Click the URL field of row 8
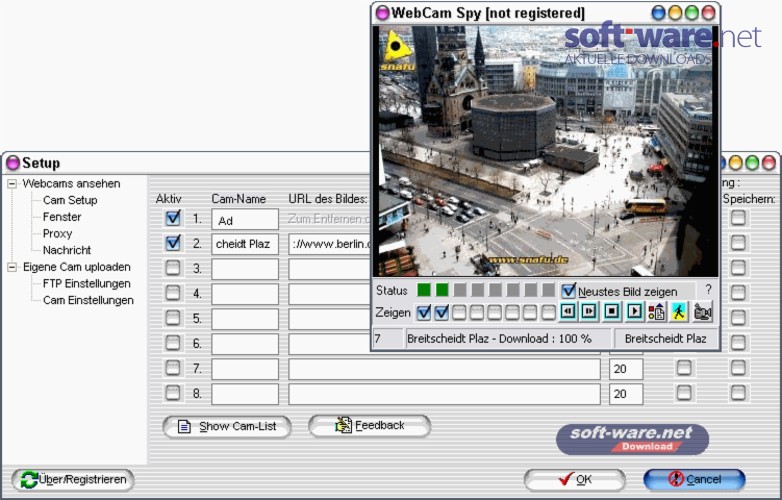The image size is (782, 500). 444,394
